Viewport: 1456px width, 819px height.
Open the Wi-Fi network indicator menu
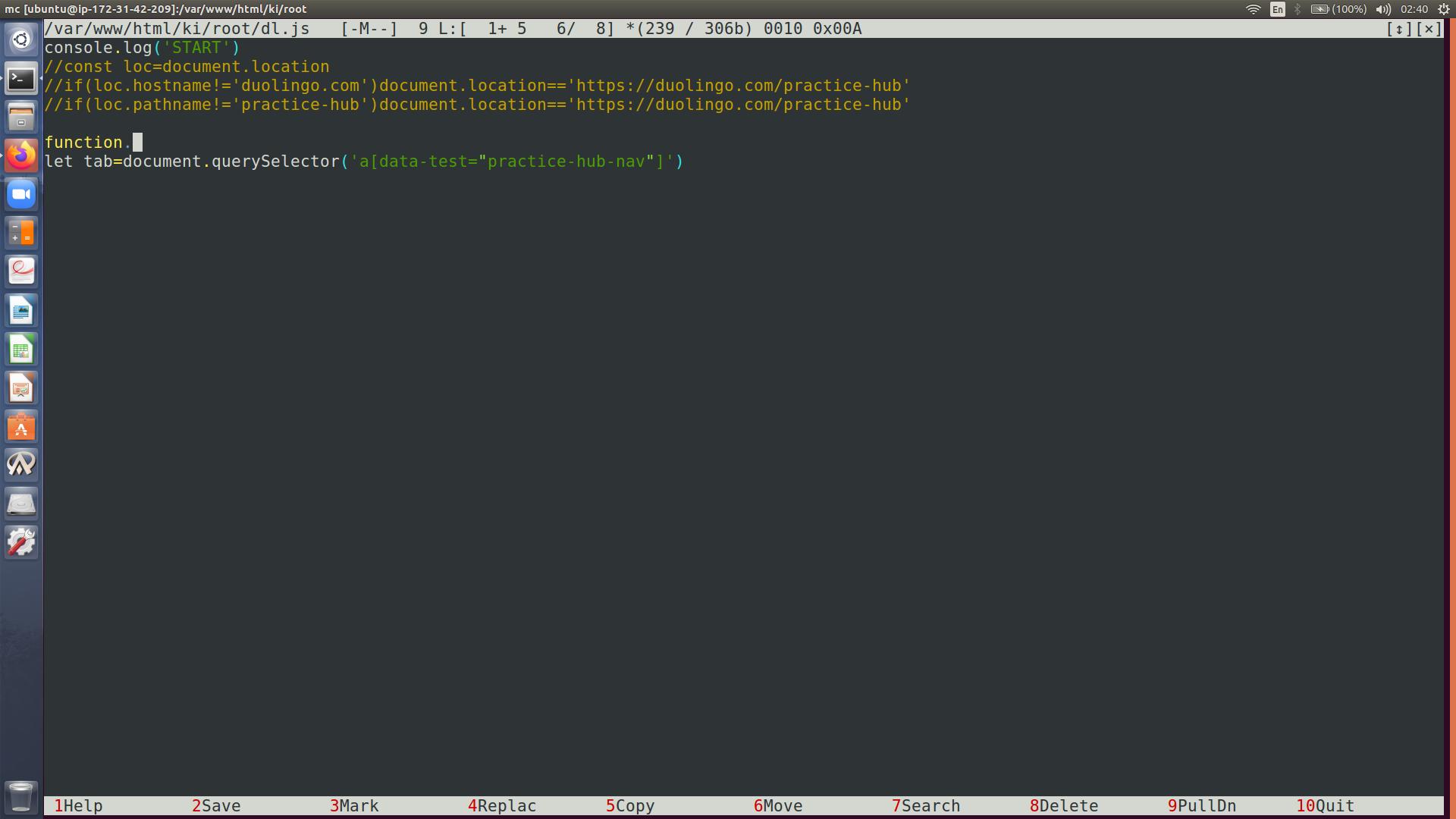click(x=1254, y=9)
